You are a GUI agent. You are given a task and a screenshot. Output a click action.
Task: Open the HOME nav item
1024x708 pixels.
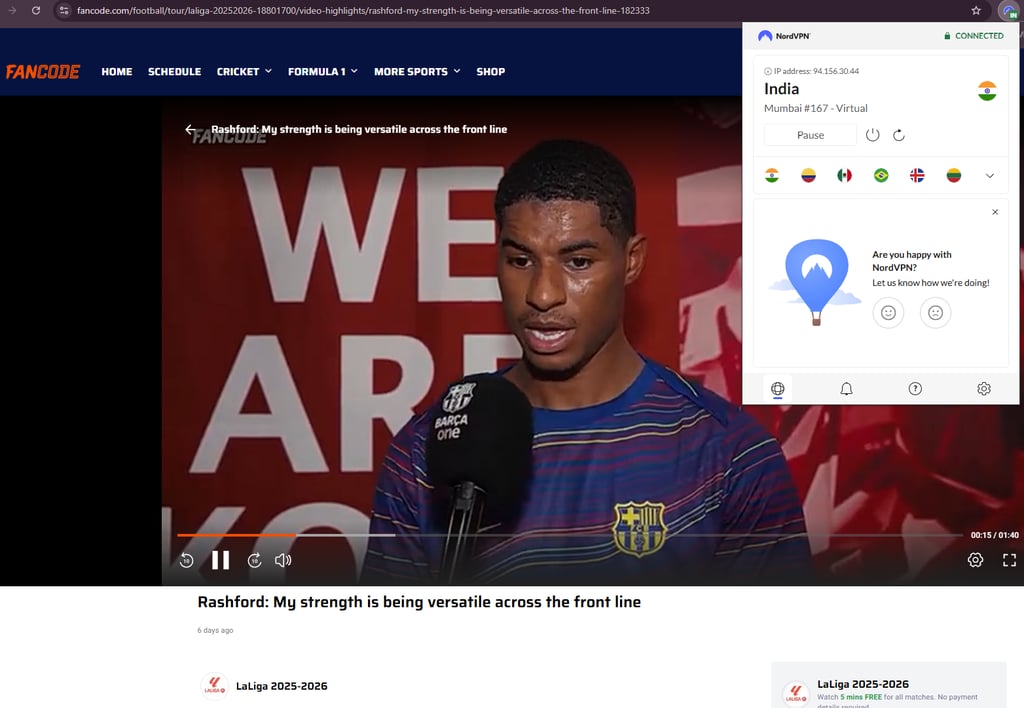click(117, 72)
